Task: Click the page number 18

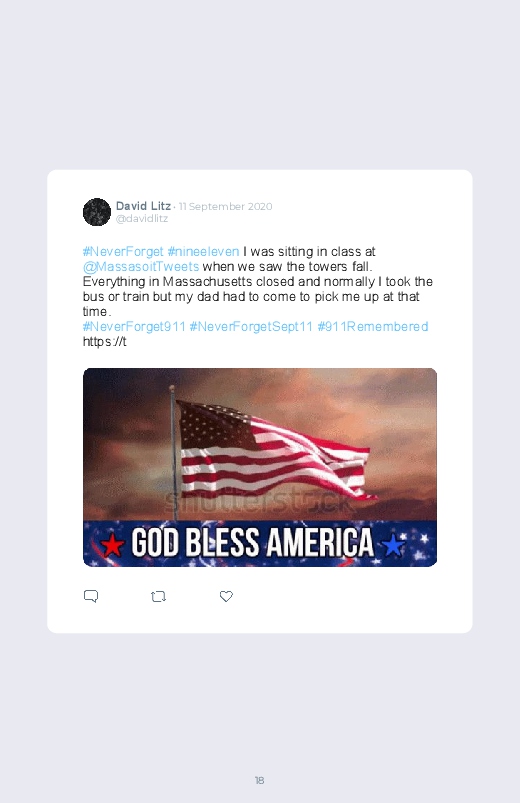Action: [x=260, y=780]
